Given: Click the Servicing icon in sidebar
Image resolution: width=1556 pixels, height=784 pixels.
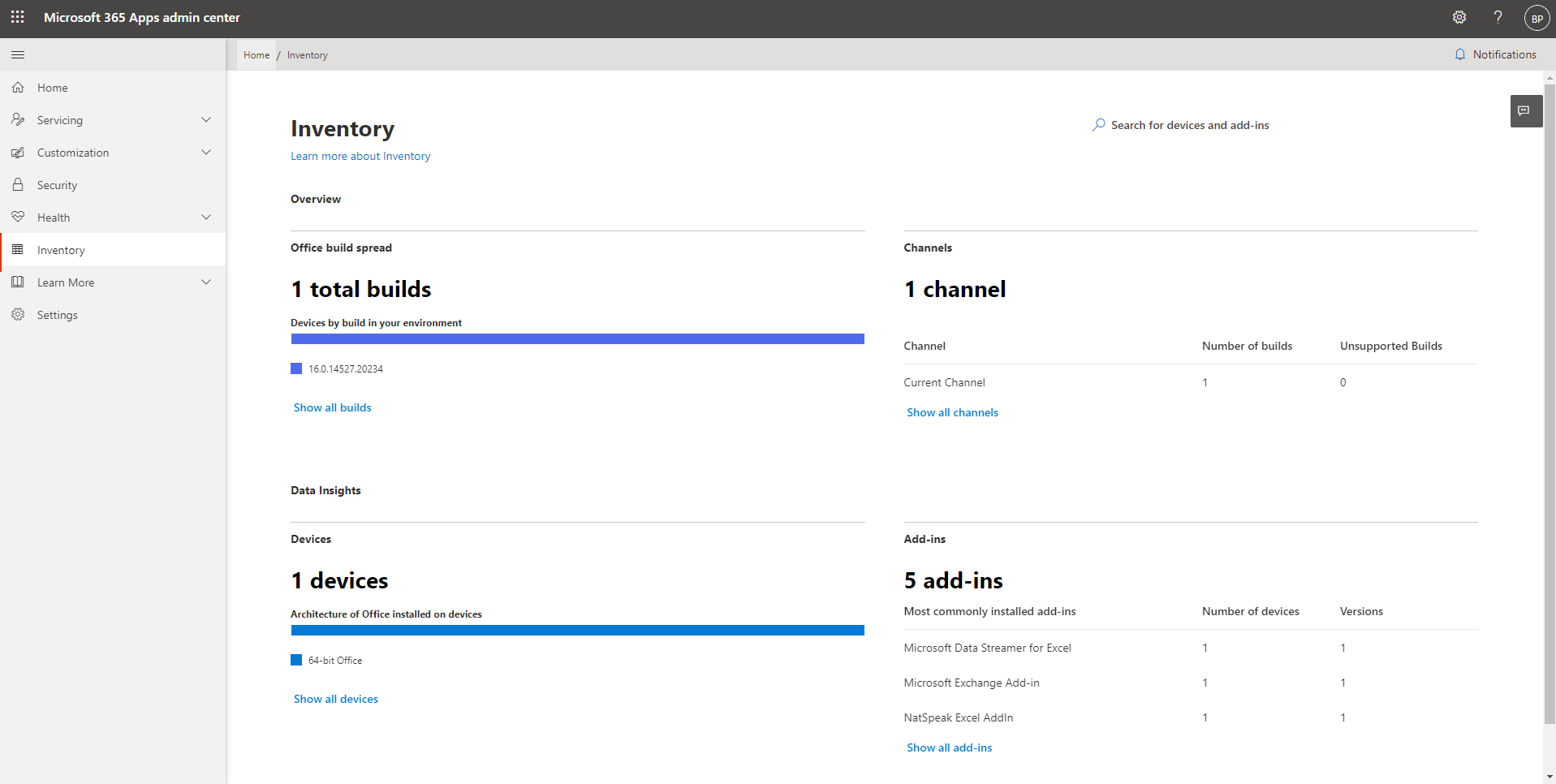Looking at the screenshot, I should tap(18, 119).
